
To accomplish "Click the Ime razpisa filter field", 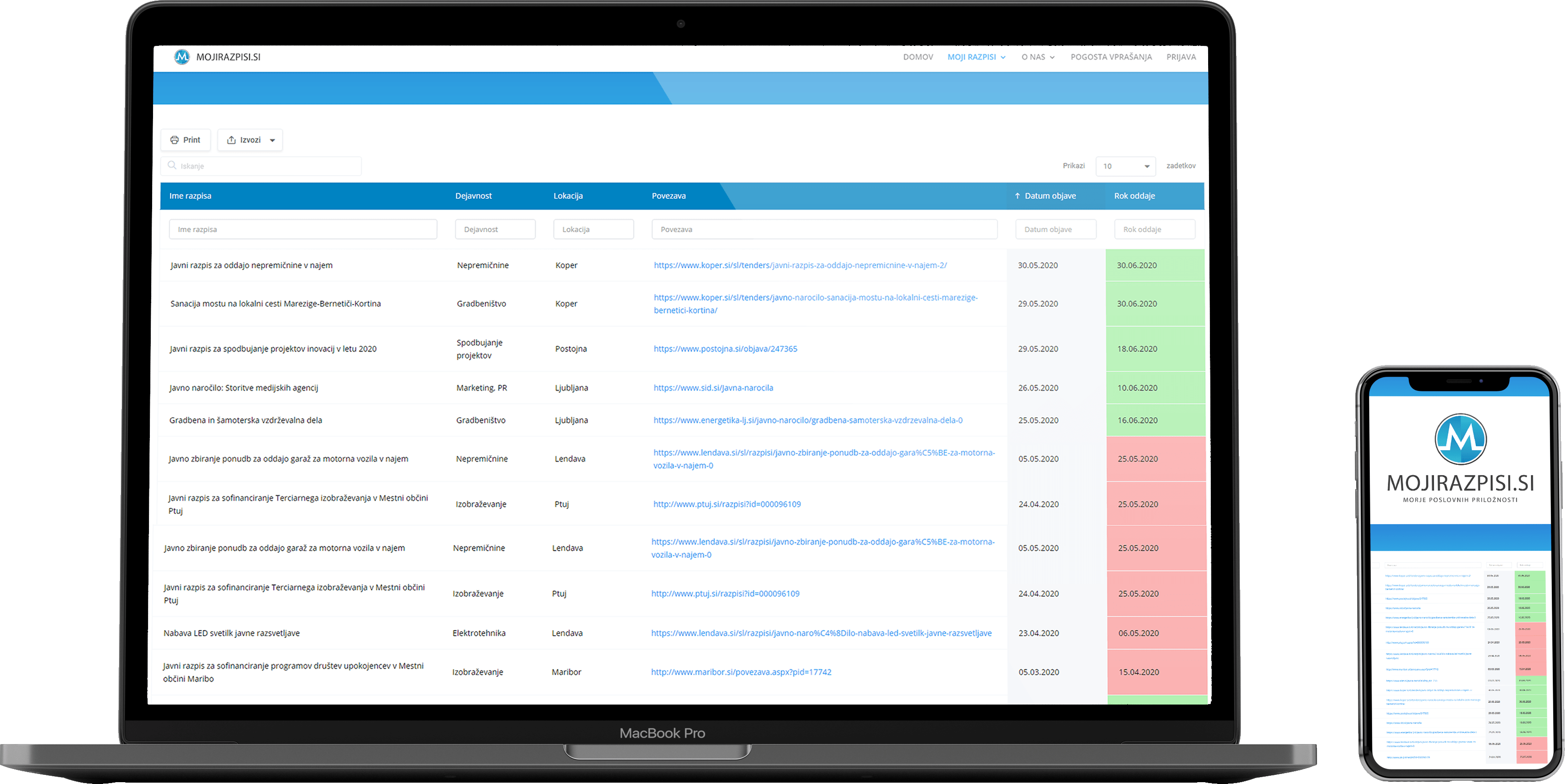I will coord(302,229).
